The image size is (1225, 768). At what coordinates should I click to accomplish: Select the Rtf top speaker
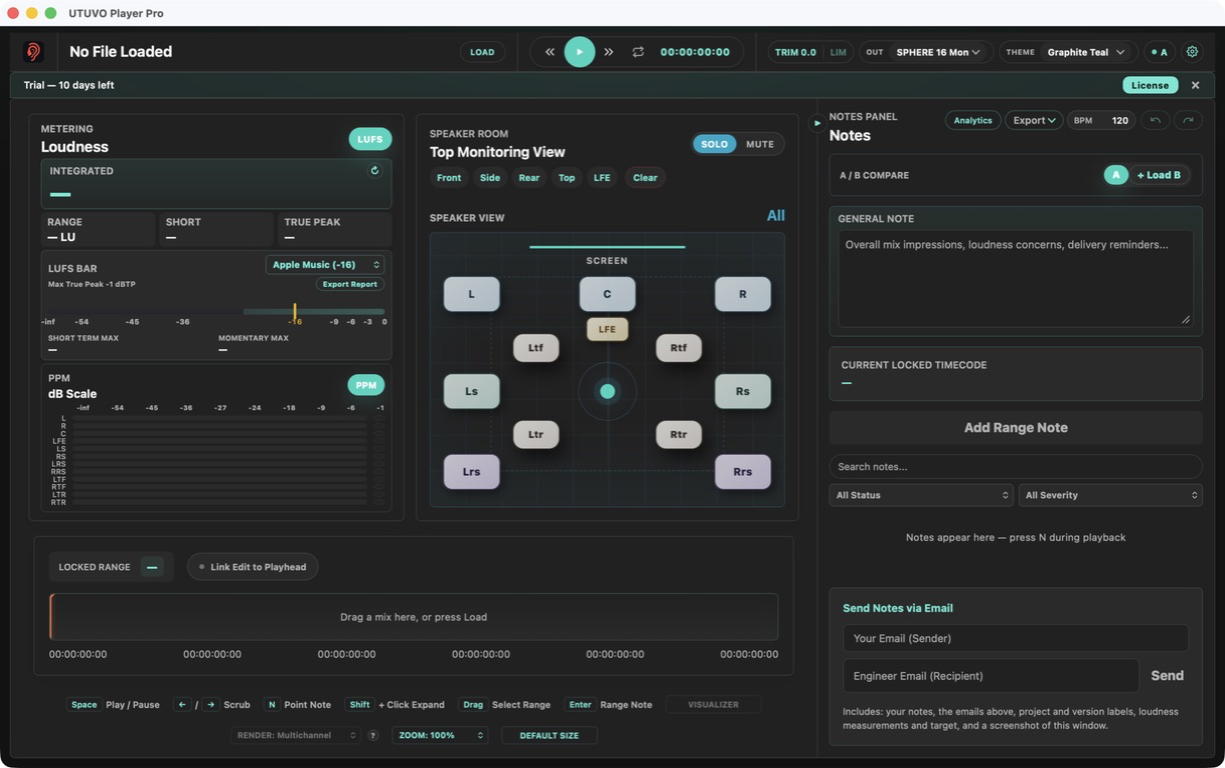coord(679,348)
